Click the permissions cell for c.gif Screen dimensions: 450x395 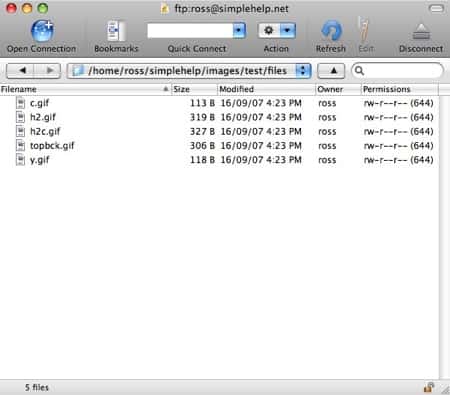point(399,103)
